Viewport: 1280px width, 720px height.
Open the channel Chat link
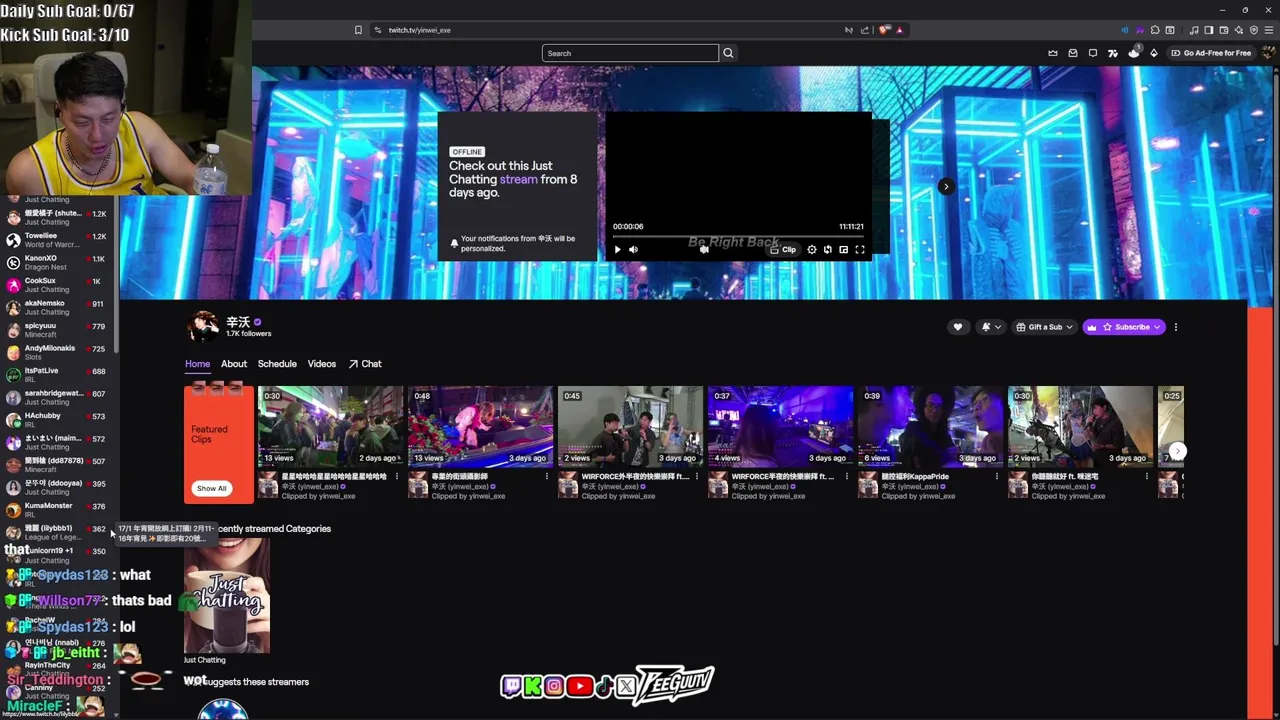pyautogui.click(x=365, y=364)
